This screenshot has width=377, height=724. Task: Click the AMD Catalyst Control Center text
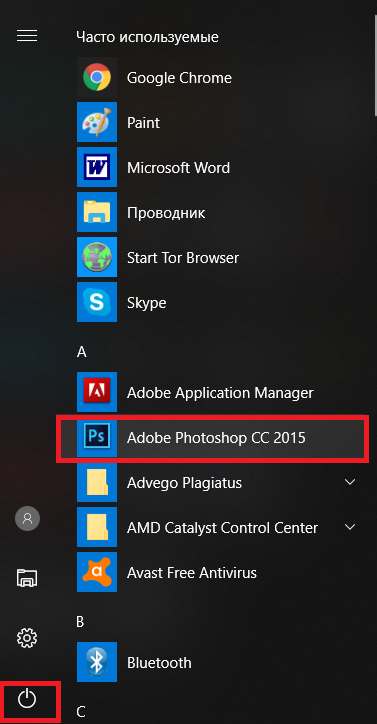coord(222,528)
